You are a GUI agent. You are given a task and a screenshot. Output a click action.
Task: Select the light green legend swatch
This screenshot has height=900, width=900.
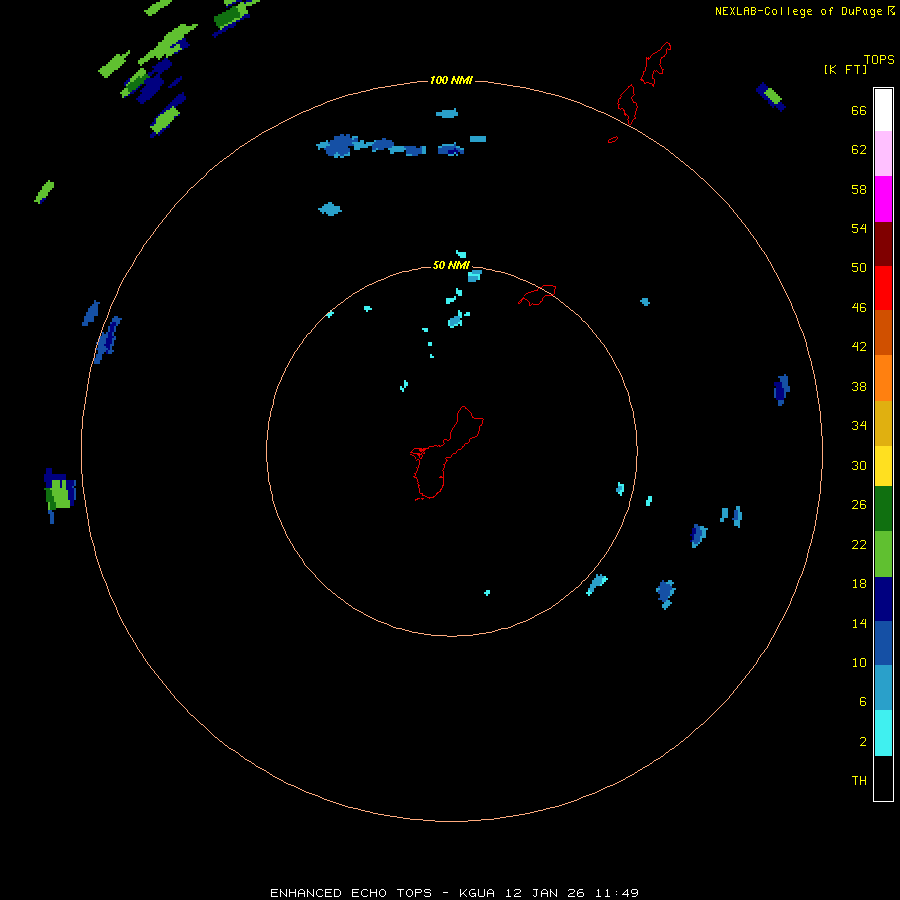click(x=883, y=554)
